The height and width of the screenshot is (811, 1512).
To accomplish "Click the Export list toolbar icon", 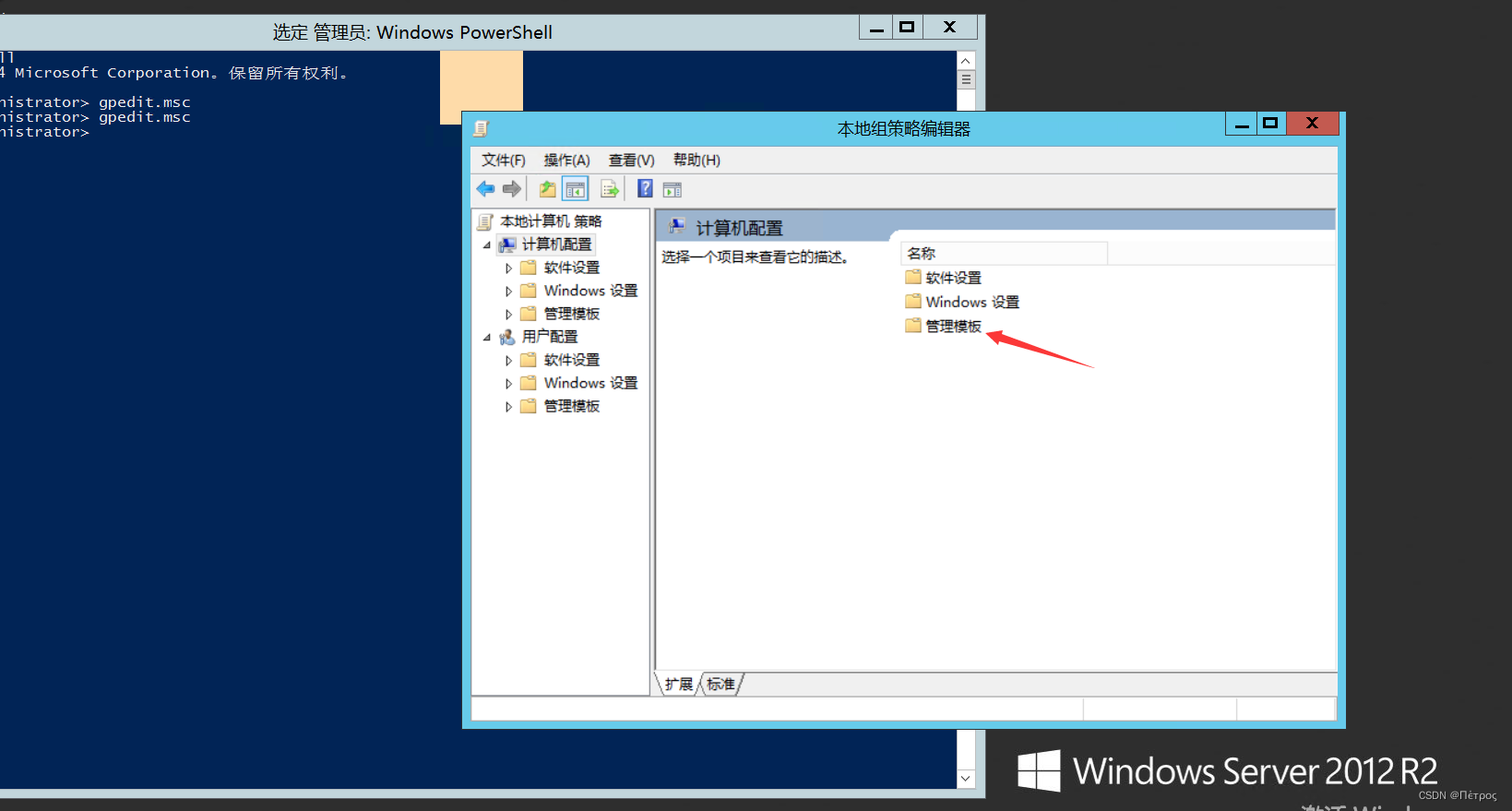I will tap(610, 189).
